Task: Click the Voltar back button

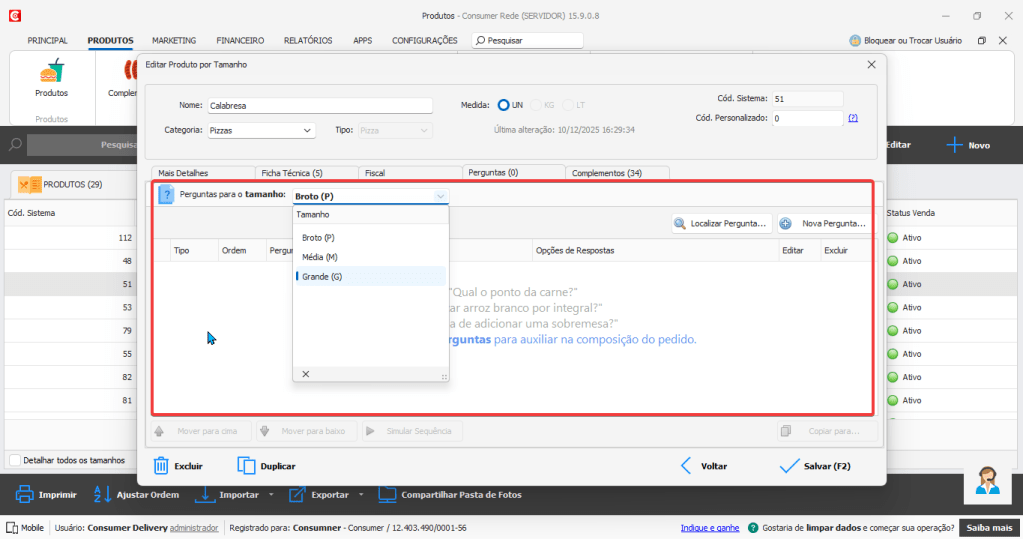Action: pyautogui.click(x=703, y=466)
